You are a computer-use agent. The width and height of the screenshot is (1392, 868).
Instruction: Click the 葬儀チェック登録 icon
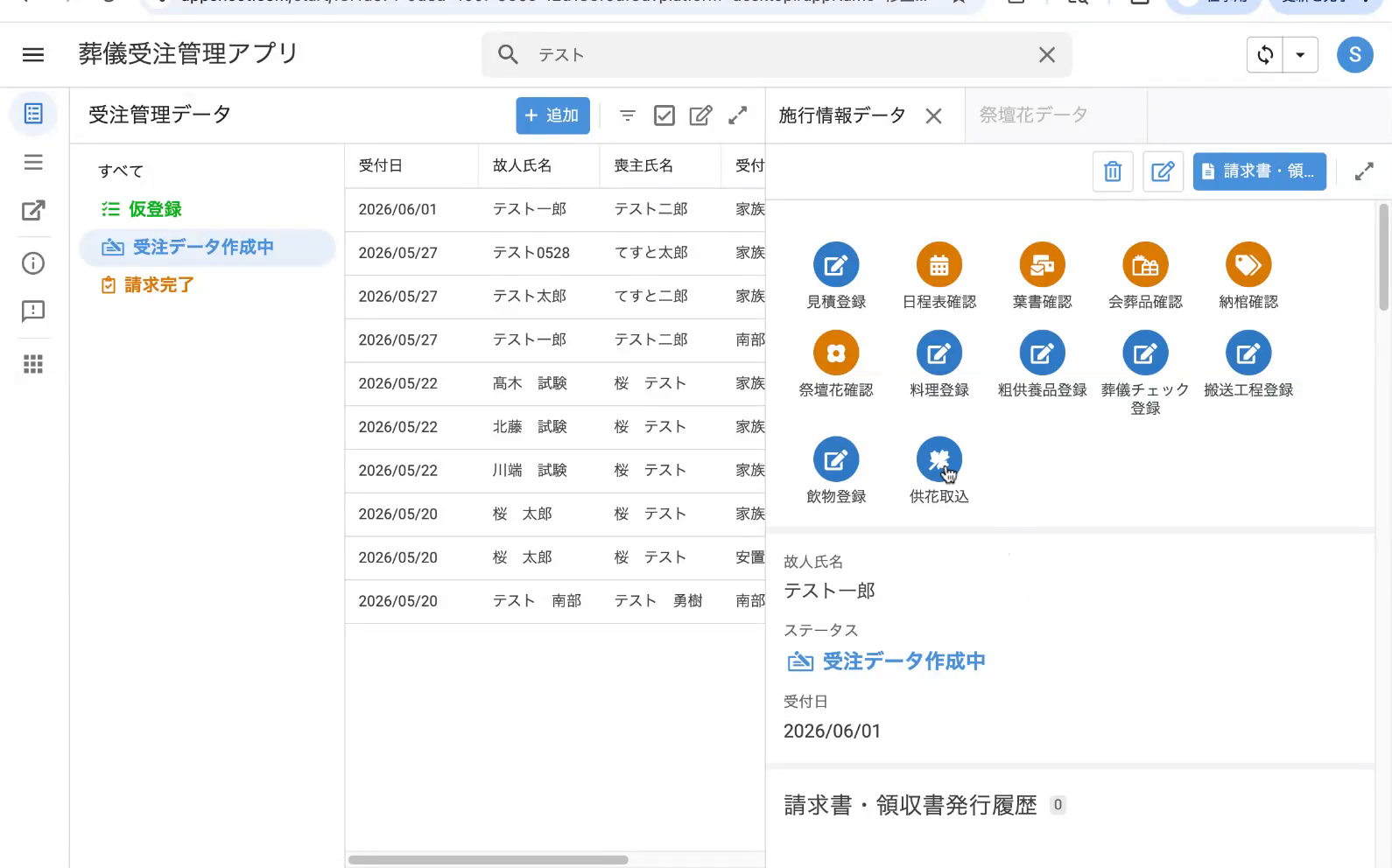tap(1145, 353)
